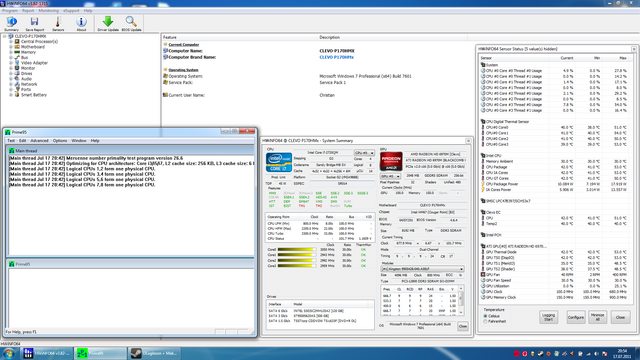This screenshot has height=360, width=640.
Task: Open the Window menu in Prime95
Action: [x=79, y=140]
